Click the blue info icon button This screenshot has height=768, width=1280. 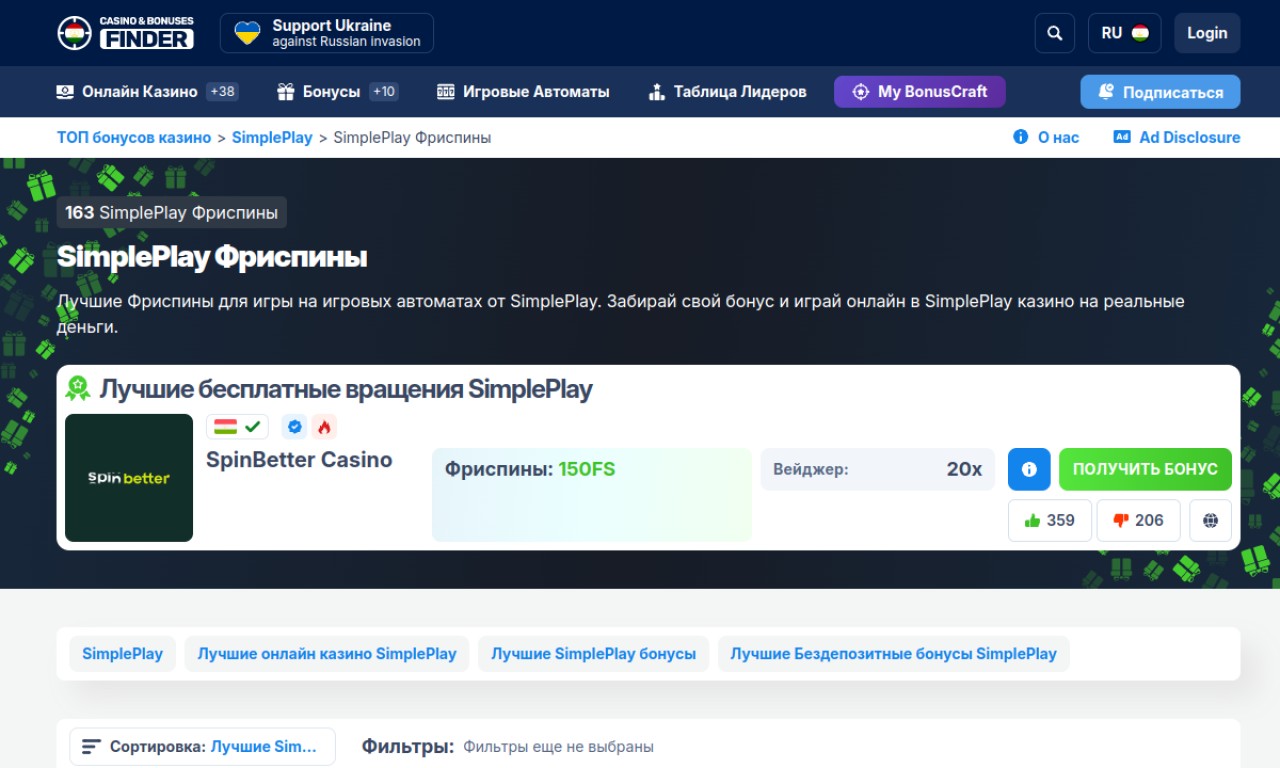(1029, 469)
